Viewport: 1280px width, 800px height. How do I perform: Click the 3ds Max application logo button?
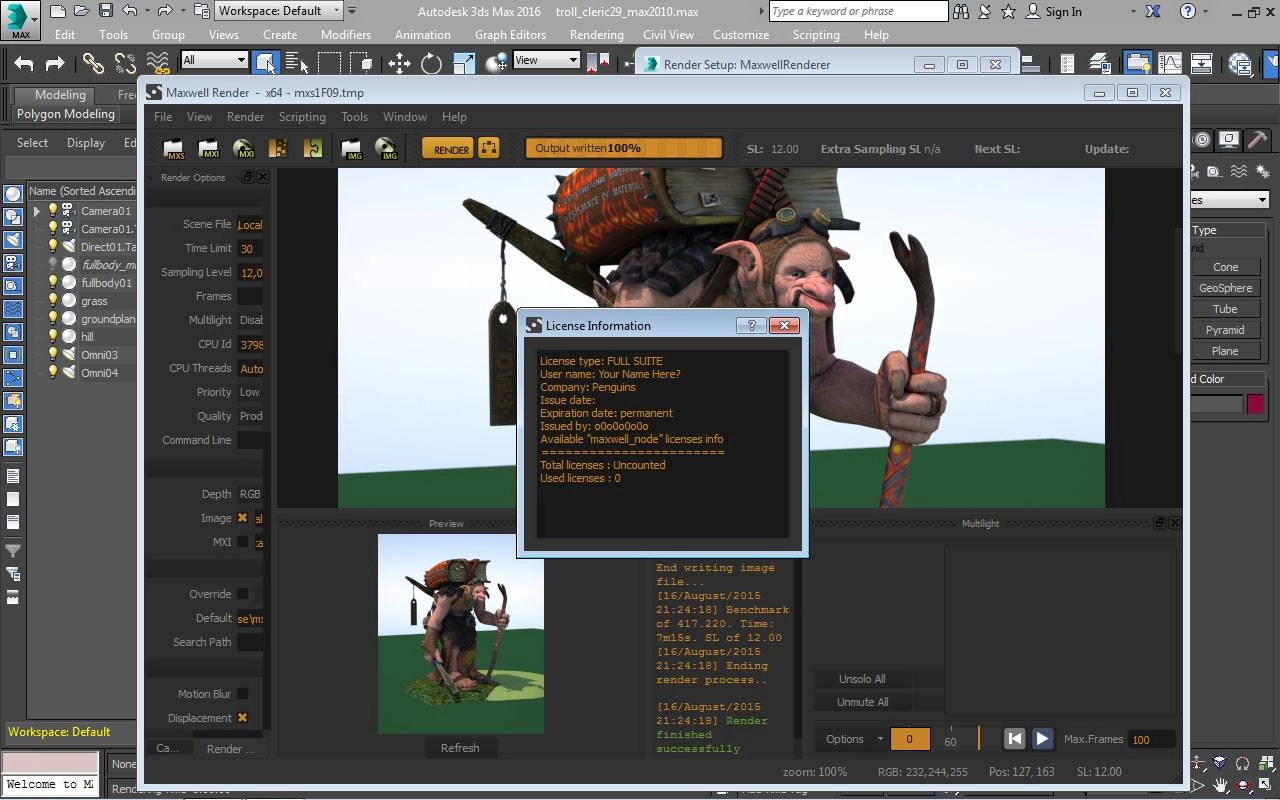point(19,19)
